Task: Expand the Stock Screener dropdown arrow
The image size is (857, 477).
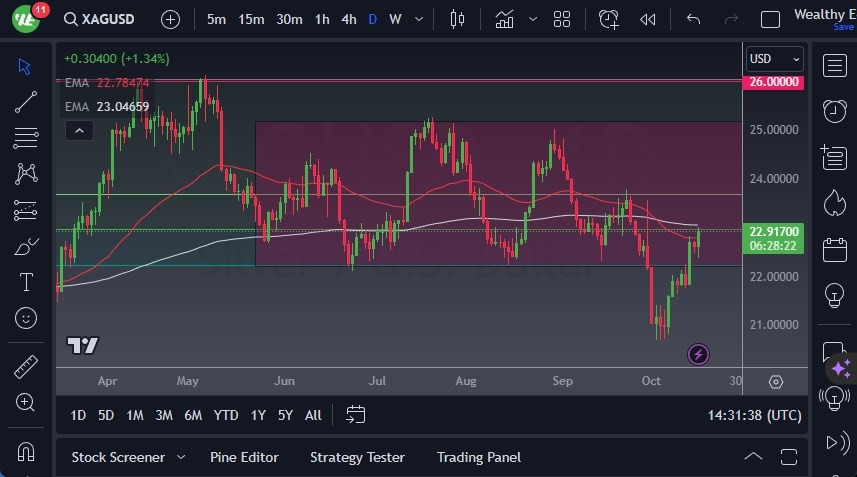Action: 181,457
